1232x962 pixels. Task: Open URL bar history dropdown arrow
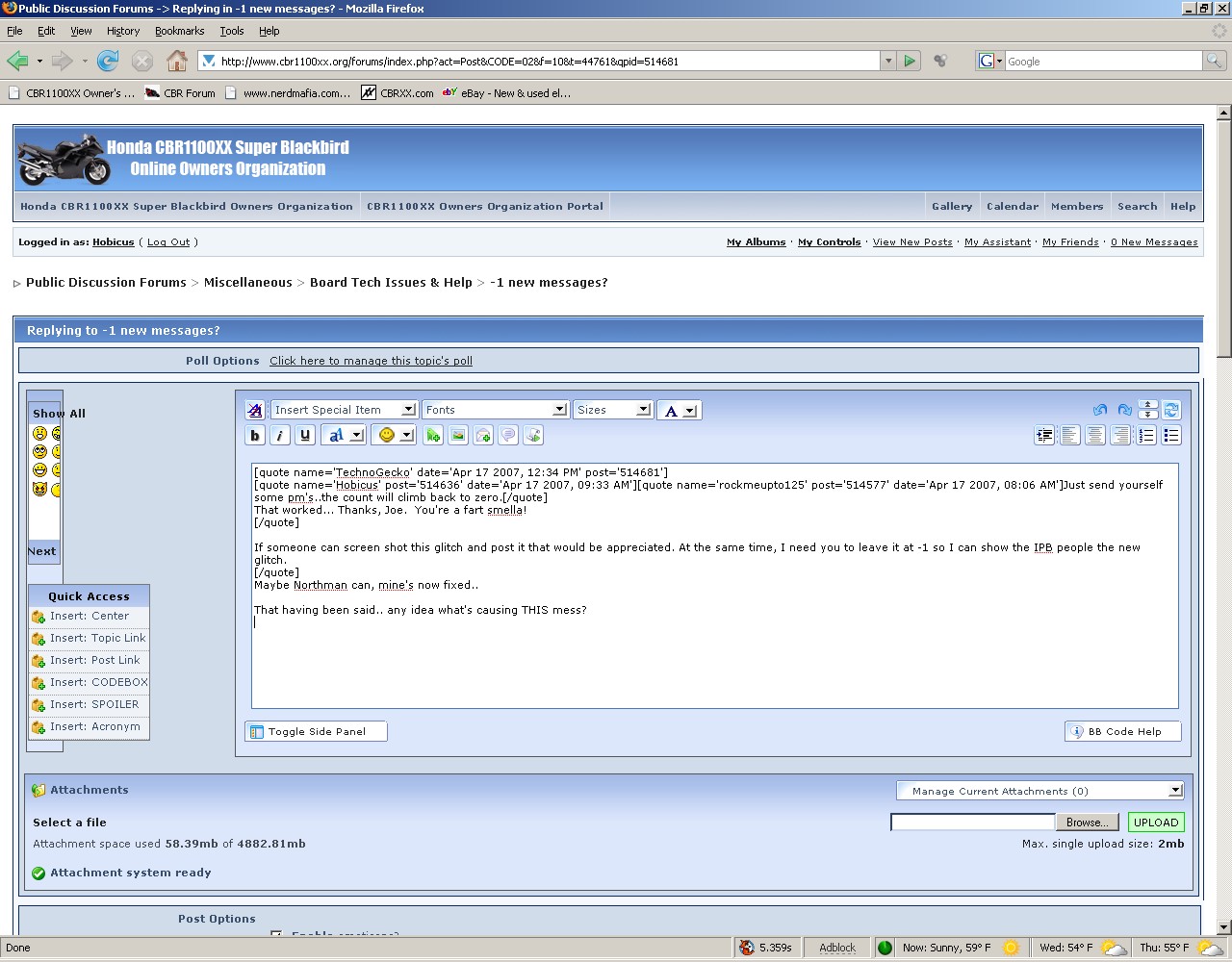[887, 61]
